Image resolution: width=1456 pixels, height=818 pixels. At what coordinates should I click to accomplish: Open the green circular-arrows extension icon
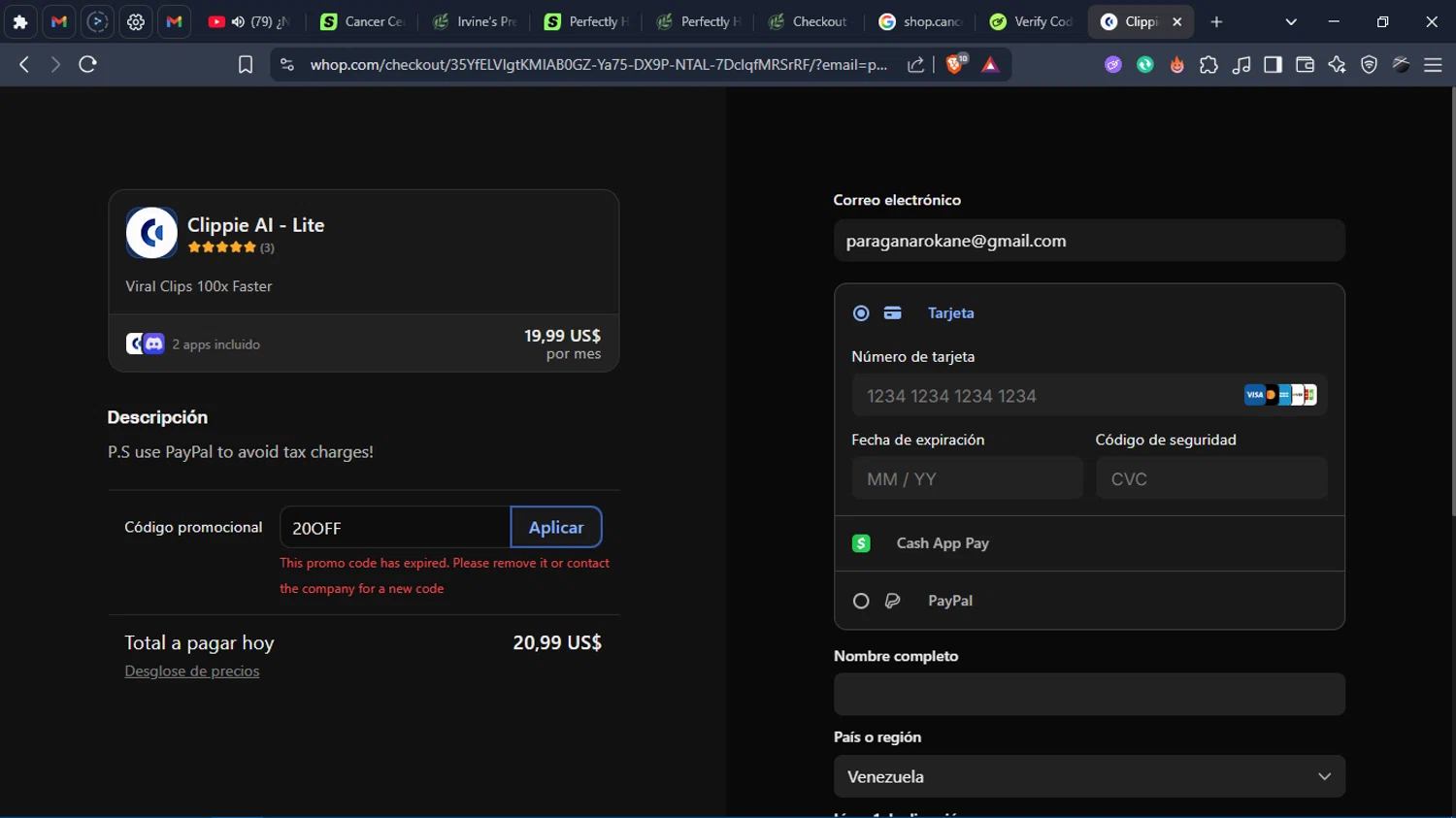point(1145,65)
